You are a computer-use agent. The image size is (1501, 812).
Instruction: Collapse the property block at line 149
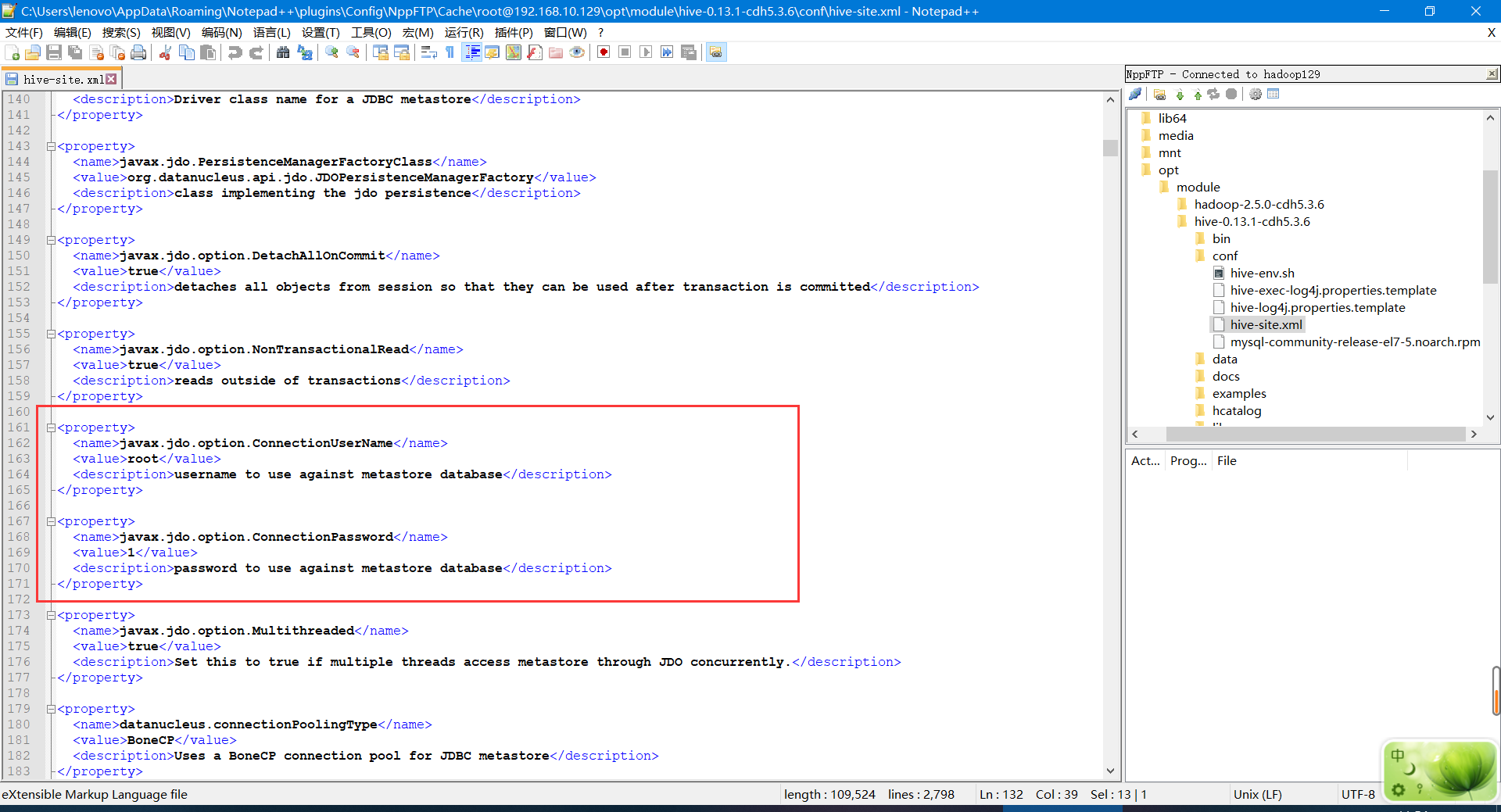coord(51,240)
